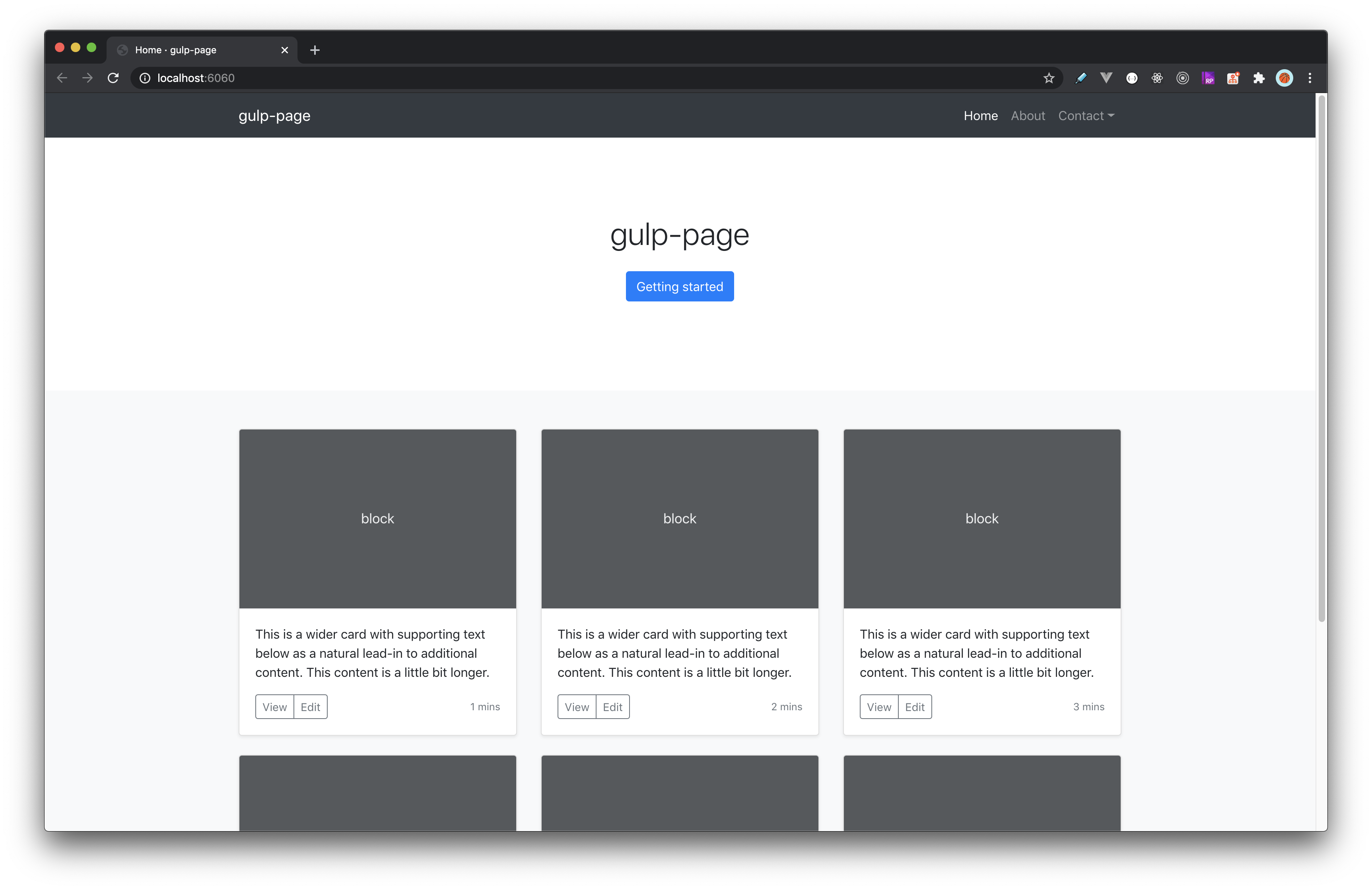Viewport: 1372px width, 890px height.
Task: Click the Getting started button
Action: (x=680, y=286)
